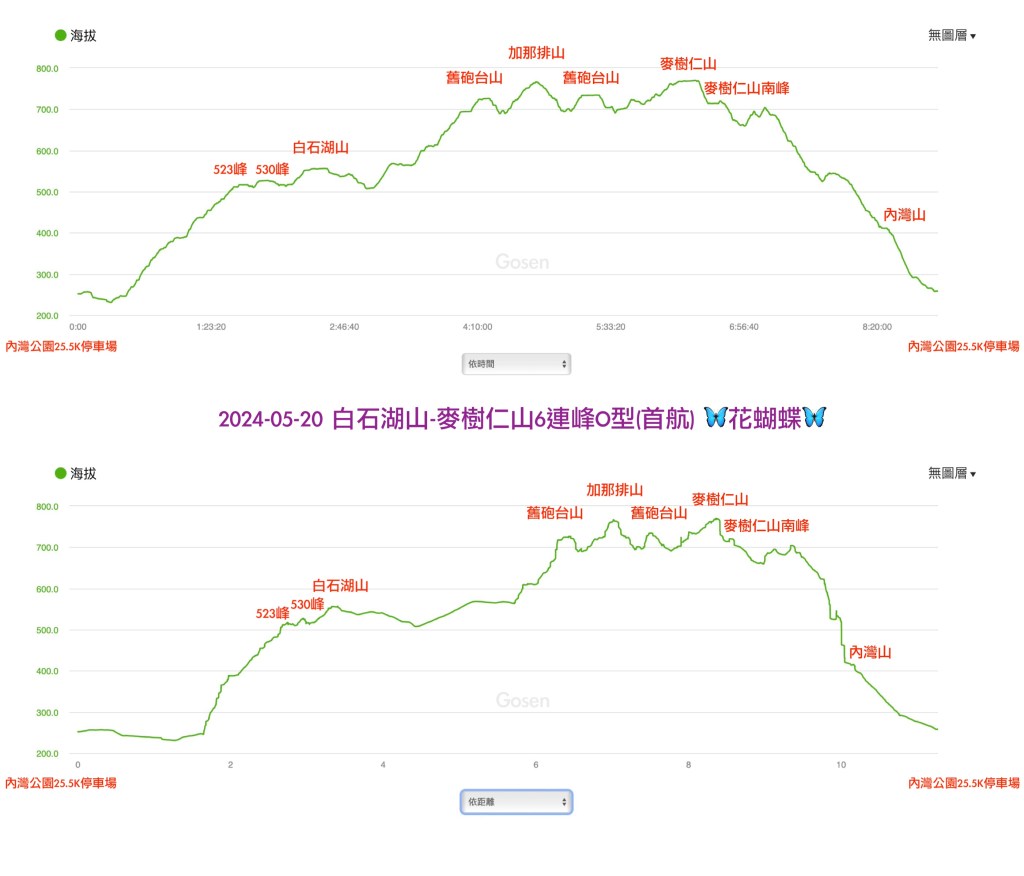1024x876 pixels.
Task: Click the 800.0 elevation tick on the distance chart
Action: pos(47,507)
